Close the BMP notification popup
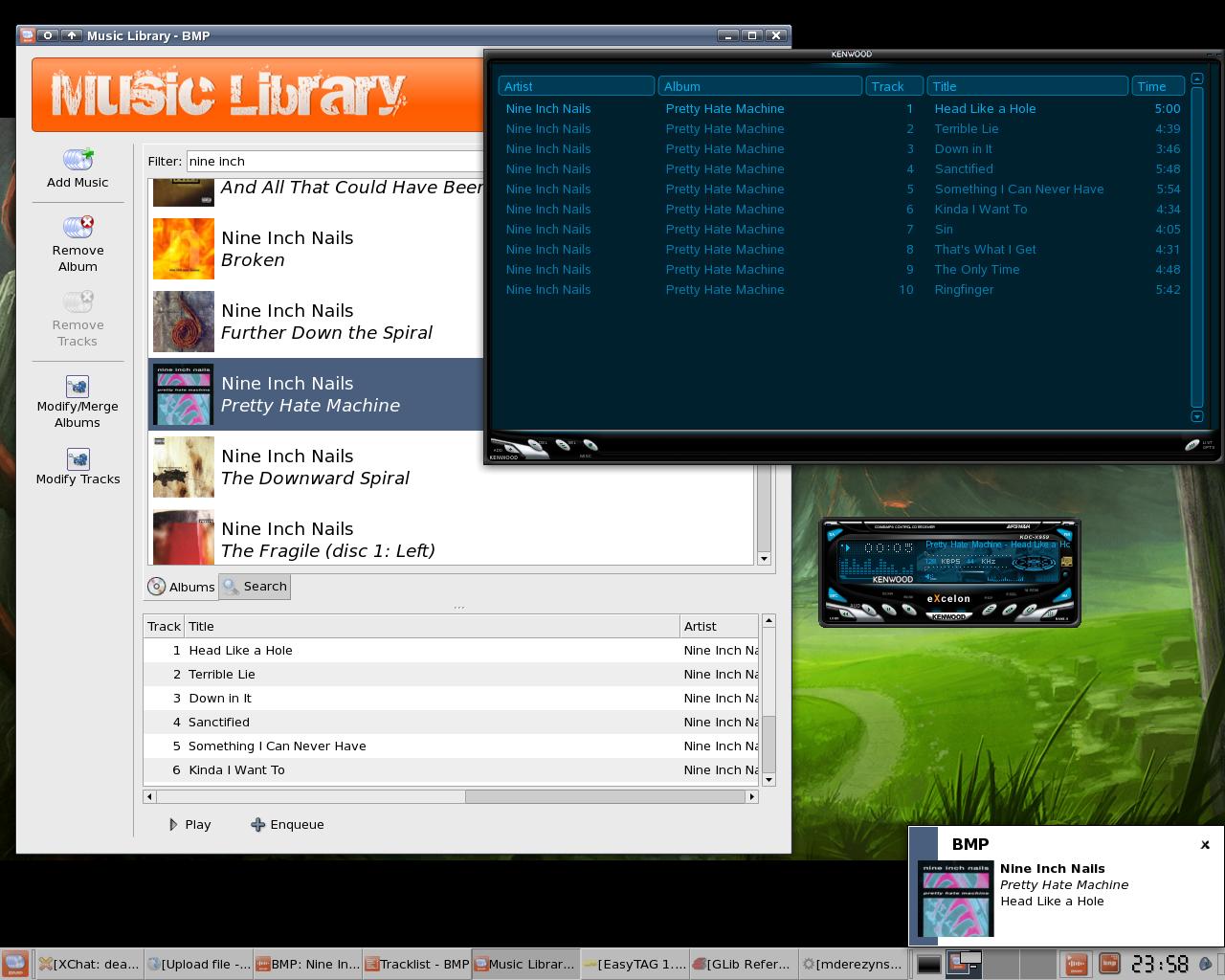 [x=1205, y=844]
